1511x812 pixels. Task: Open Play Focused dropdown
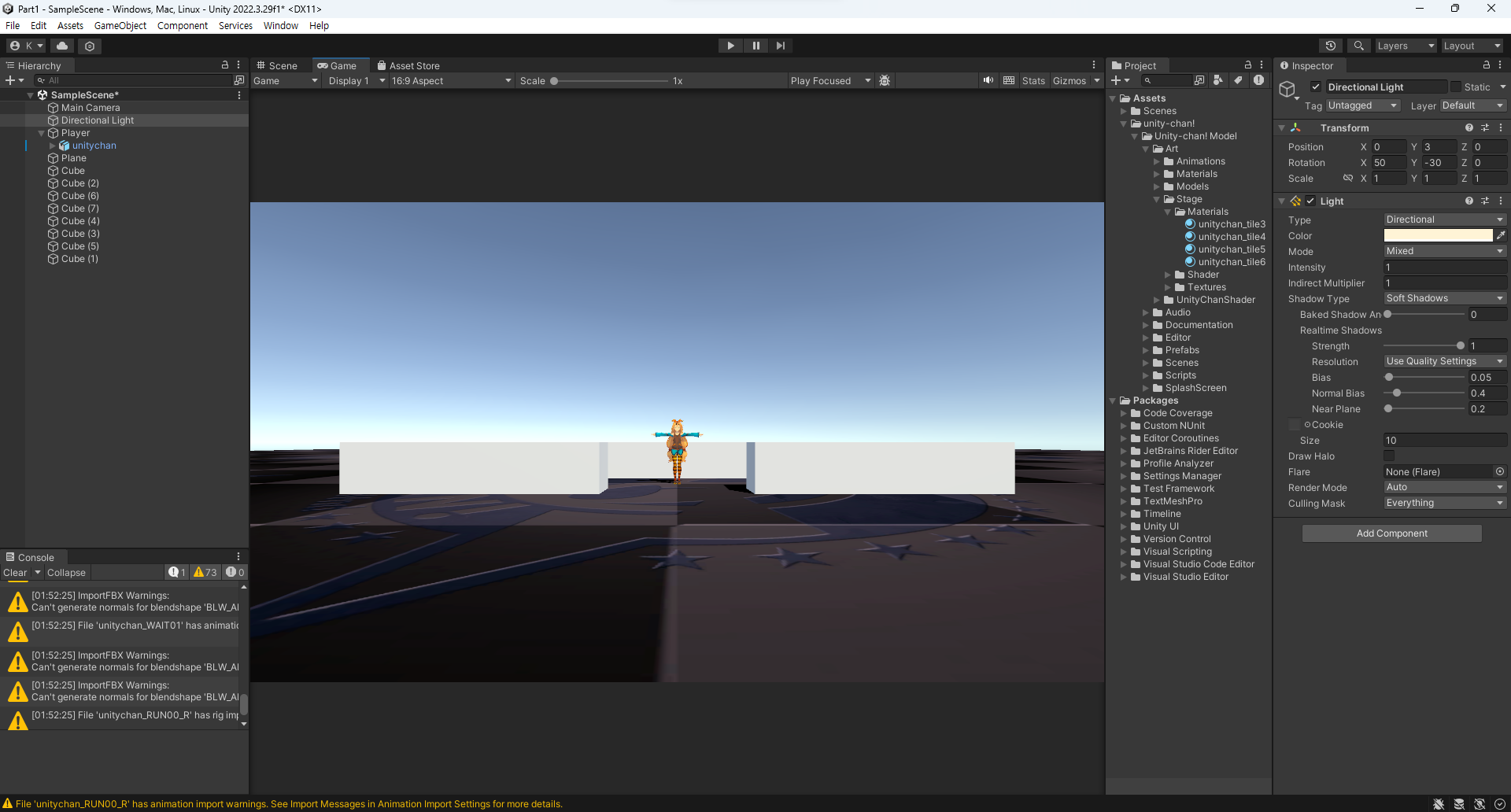click(x=830, y=80)
